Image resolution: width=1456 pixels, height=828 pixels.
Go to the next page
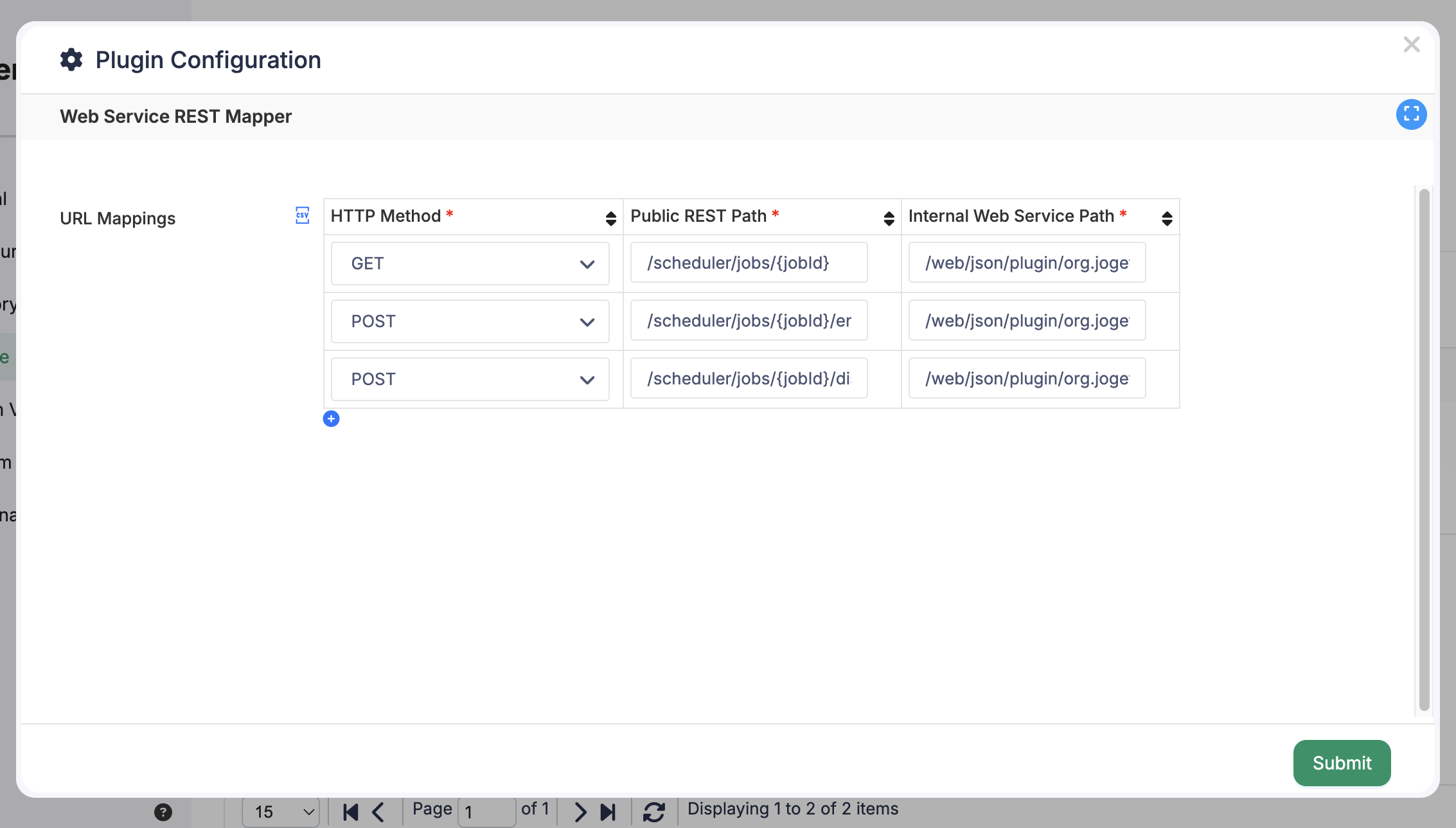pyautogui.click(x=580, y=812)
